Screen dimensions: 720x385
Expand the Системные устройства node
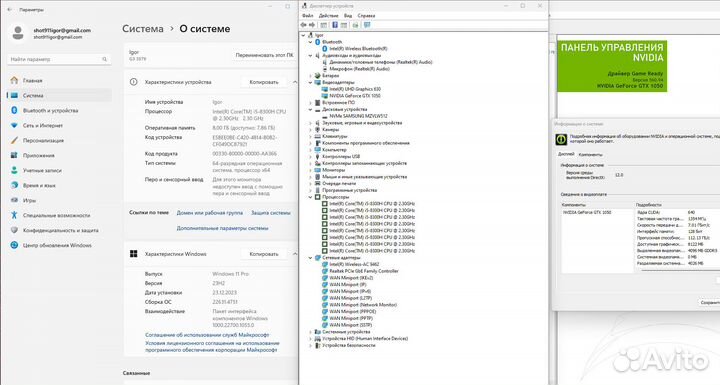click(x=310, y=332)
